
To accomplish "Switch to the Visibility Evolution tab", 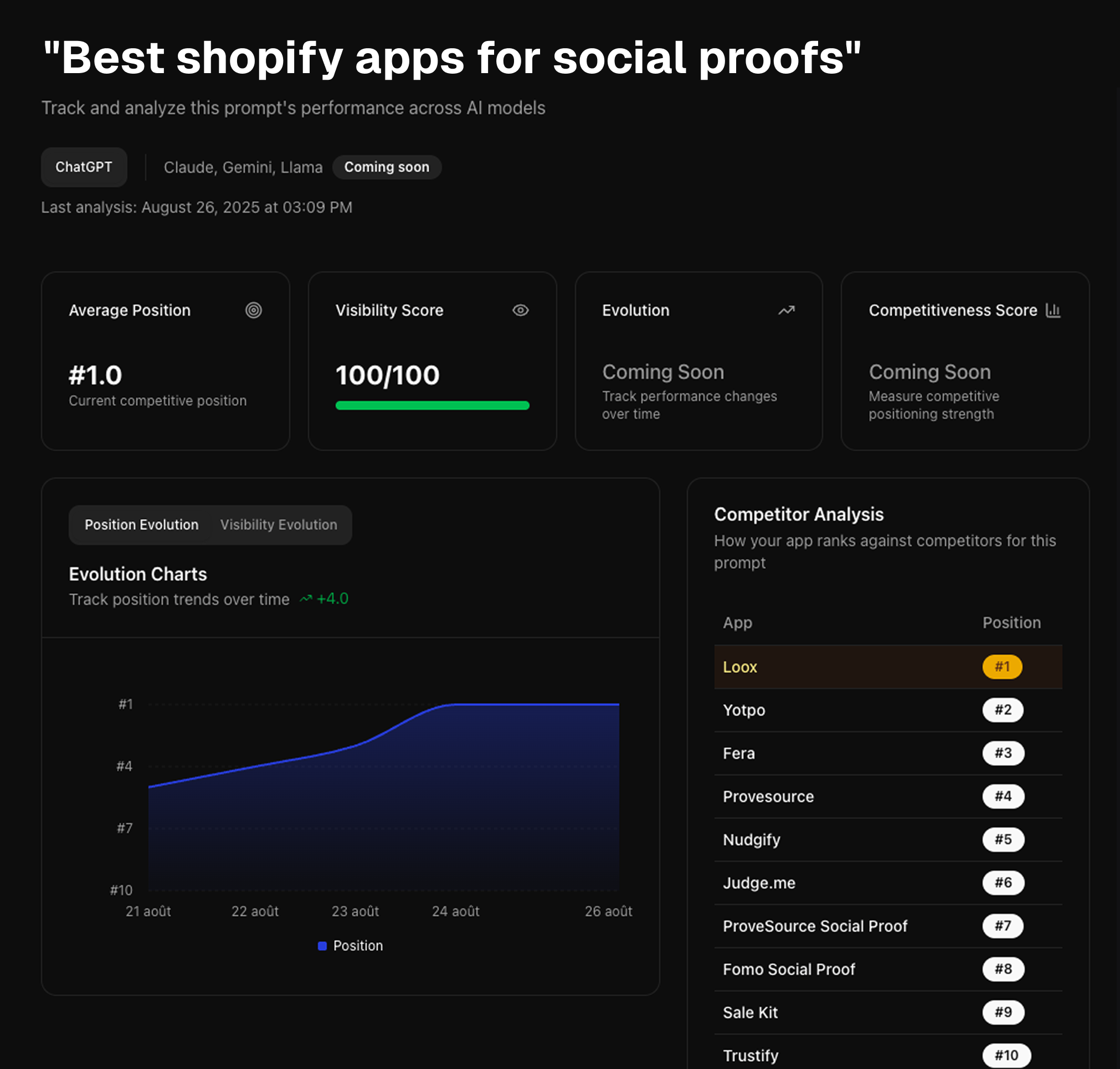I will point(279,525).
